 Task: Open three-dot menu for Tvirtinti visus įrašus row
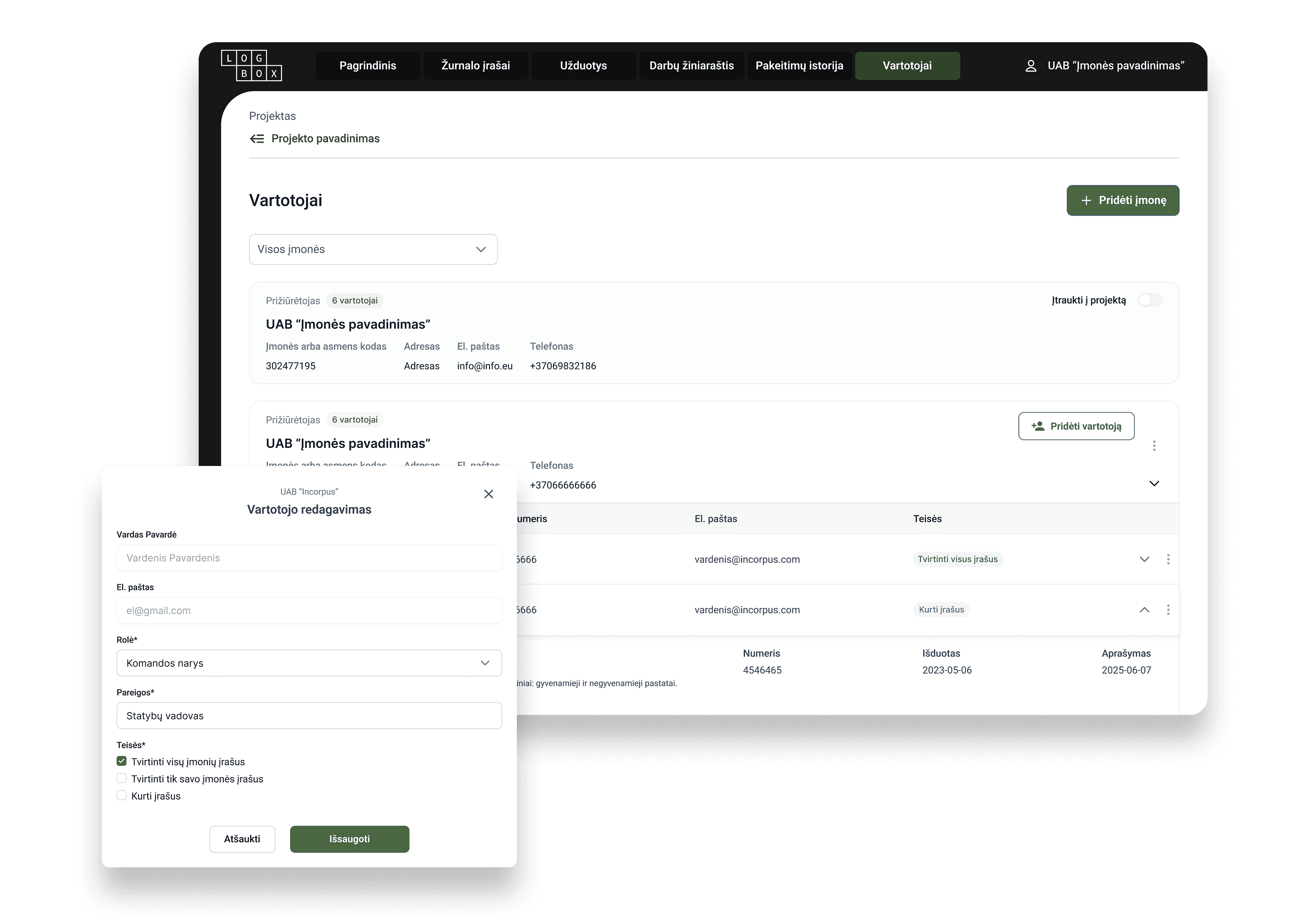(1168, 560)
